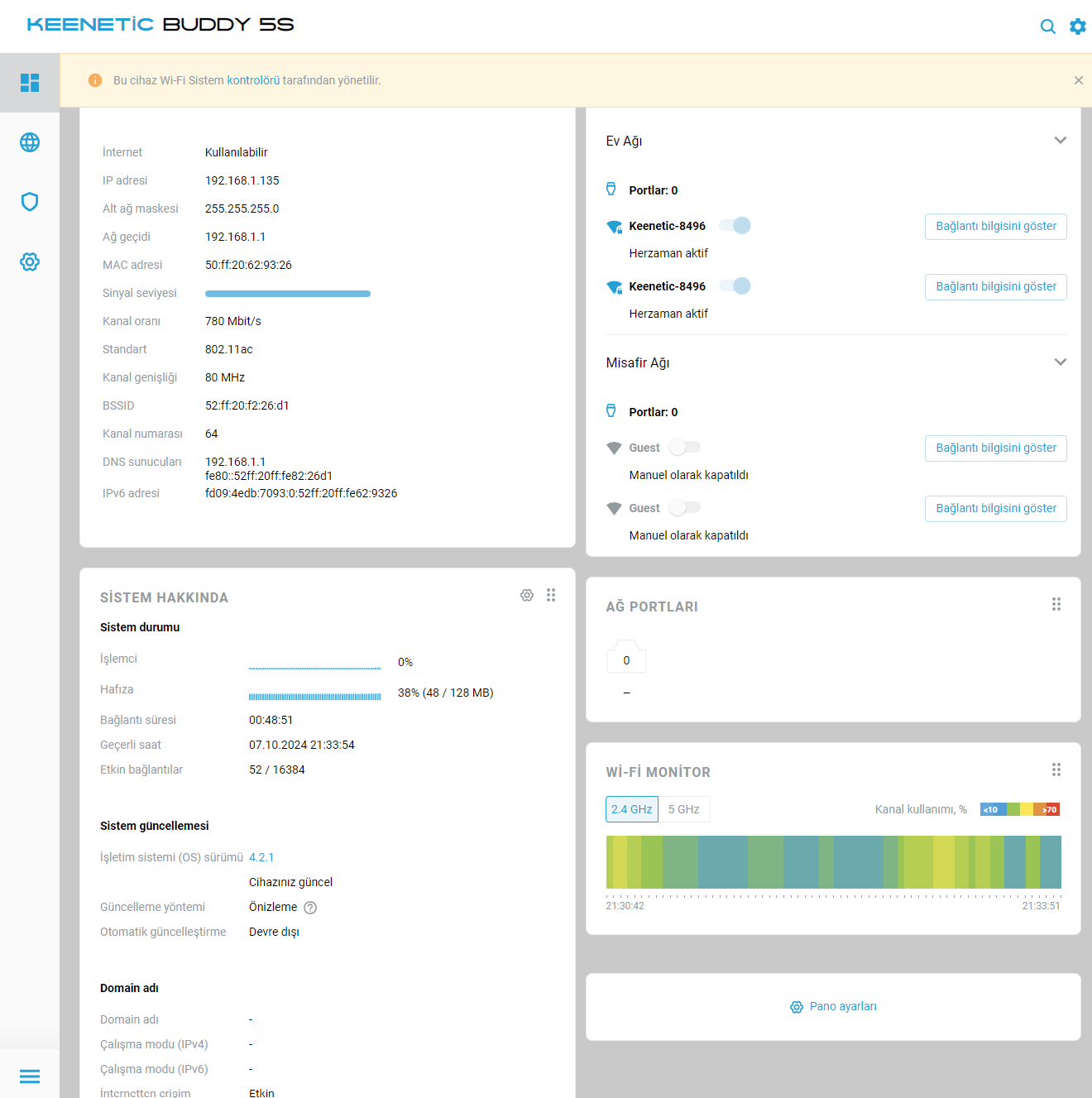Open the management gear icon in sidebar
This screenshot has width=1092, height=1098.
click(30, 261)
